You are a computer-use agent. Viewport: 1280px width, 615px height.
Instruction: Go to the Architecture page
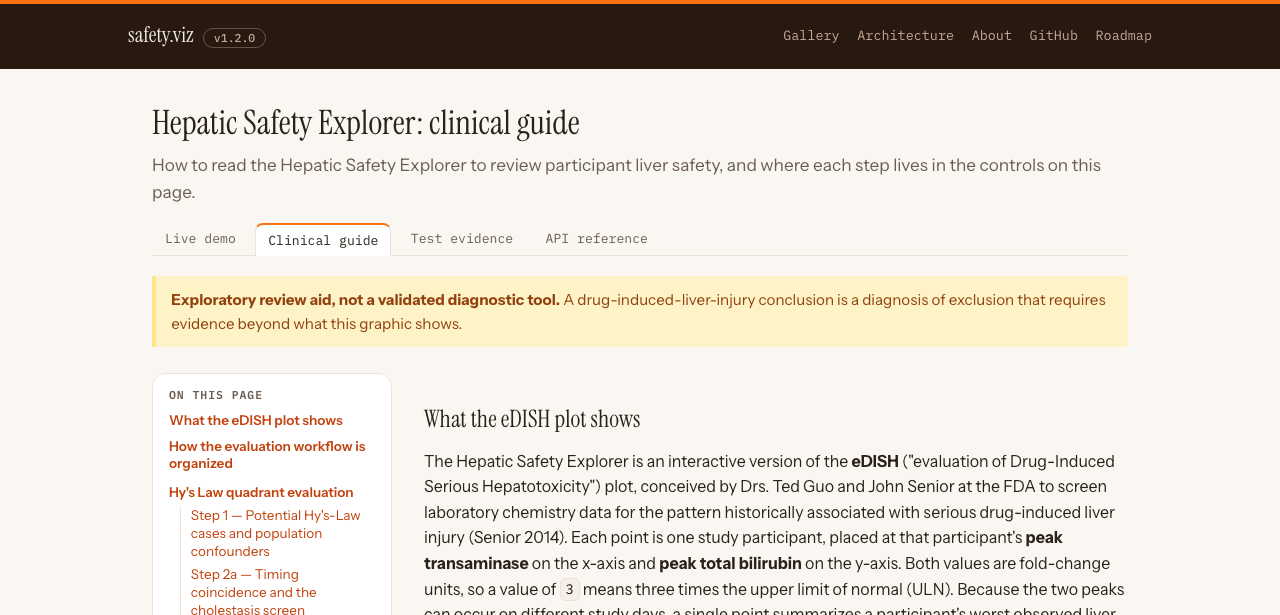click(x=905, y=35)
